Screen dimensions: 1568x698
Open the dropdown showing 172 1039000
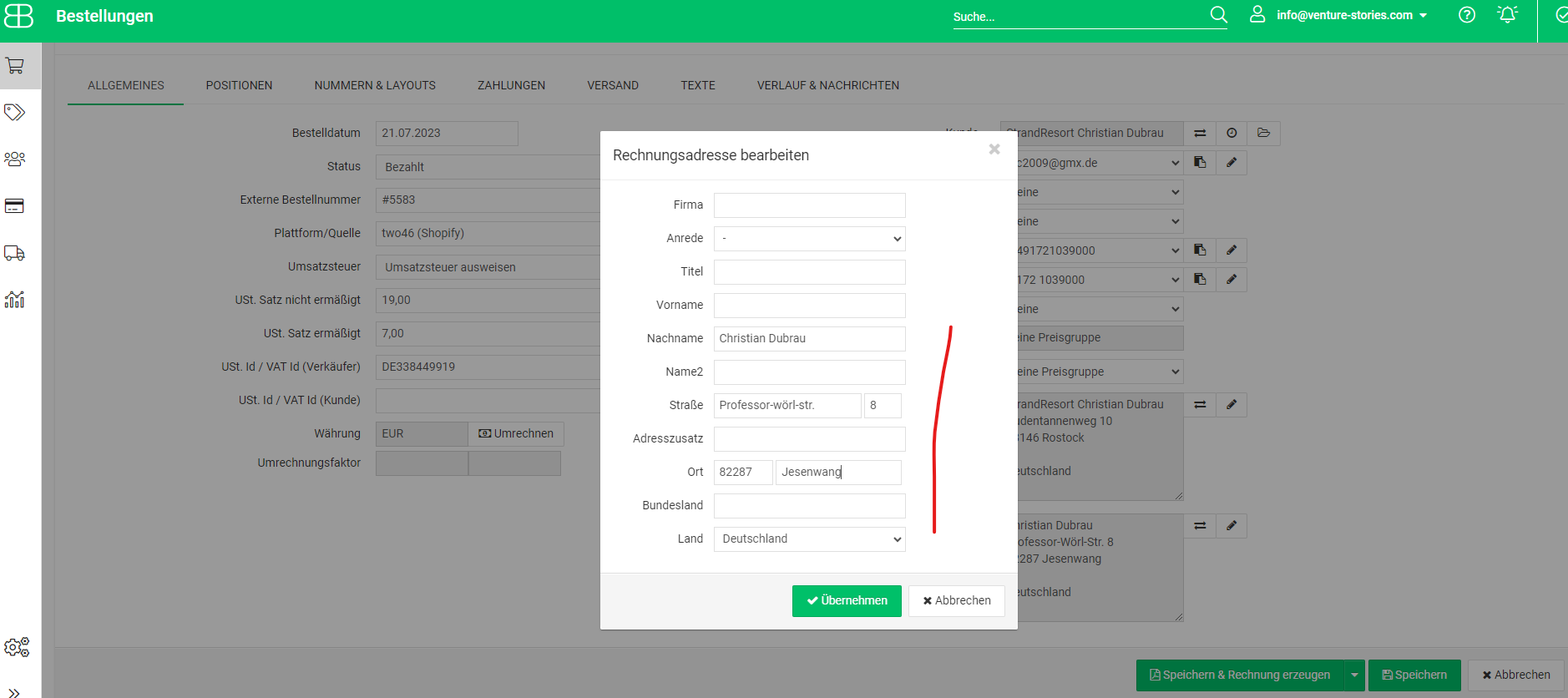(1100, 281)
